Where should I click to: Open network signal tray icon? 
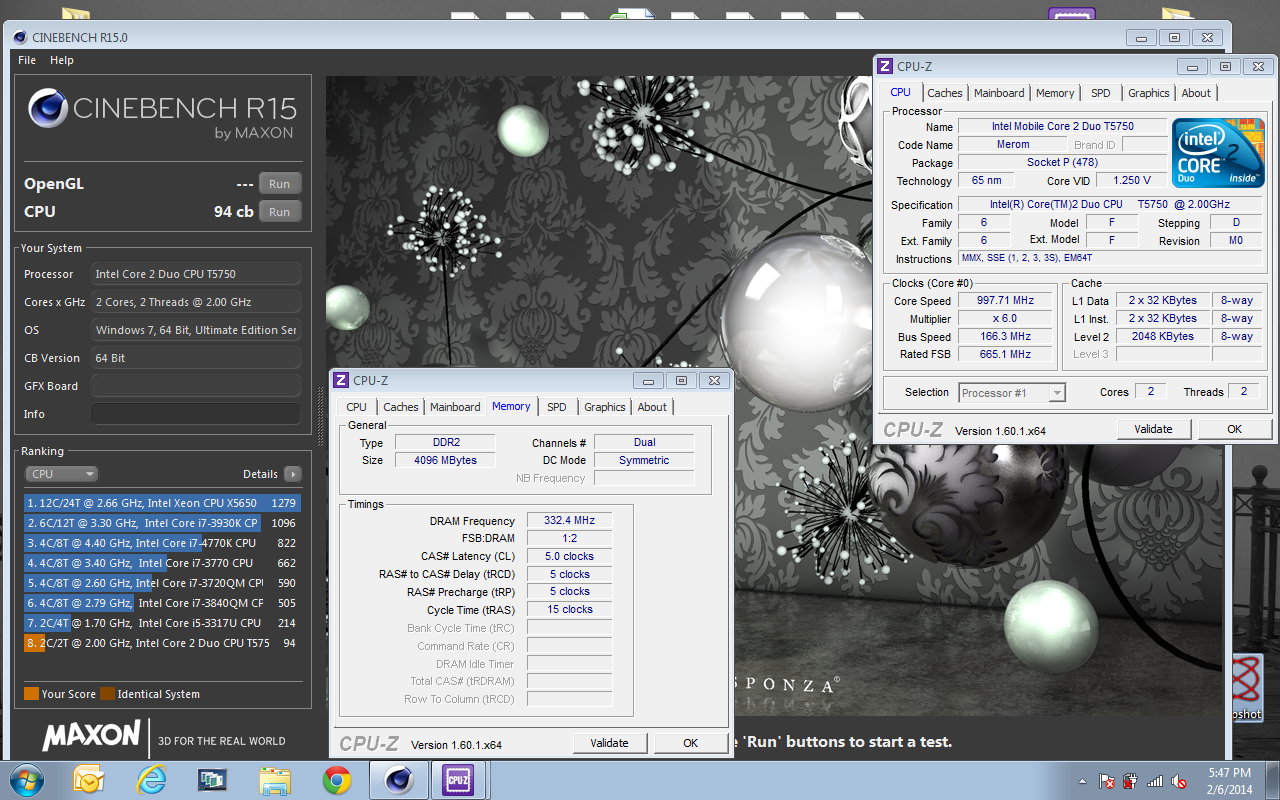pyautogui.click(x=1155, y=780)
